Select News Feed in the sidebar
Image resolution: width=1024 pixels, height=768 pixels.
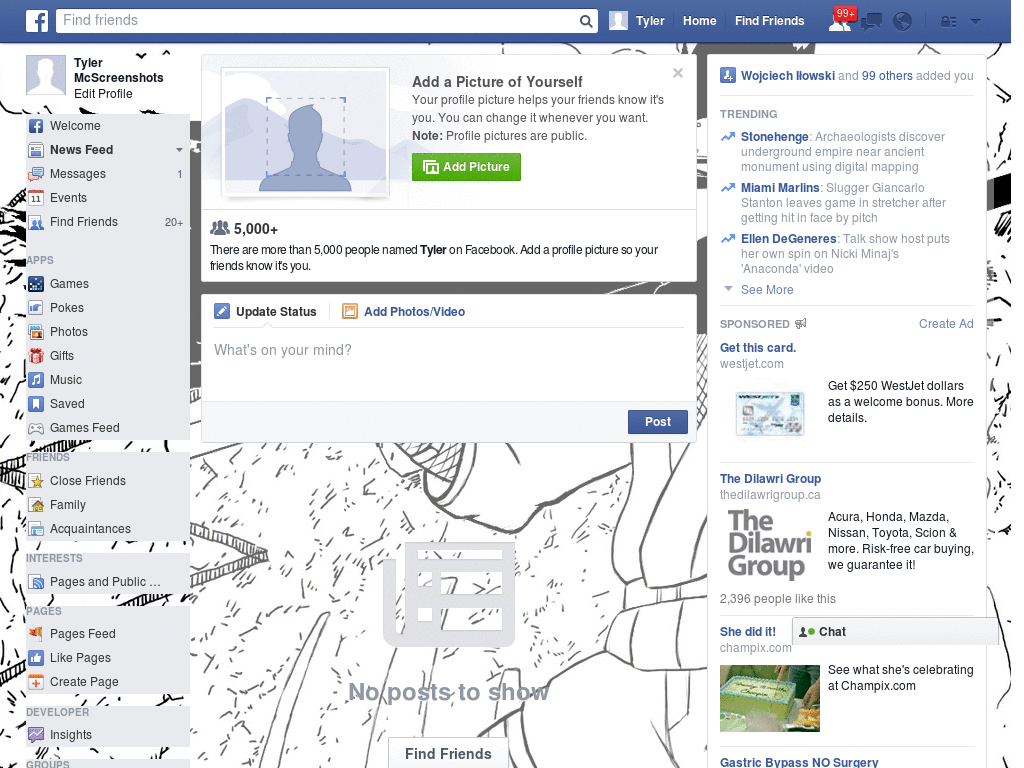coord(82,150)
